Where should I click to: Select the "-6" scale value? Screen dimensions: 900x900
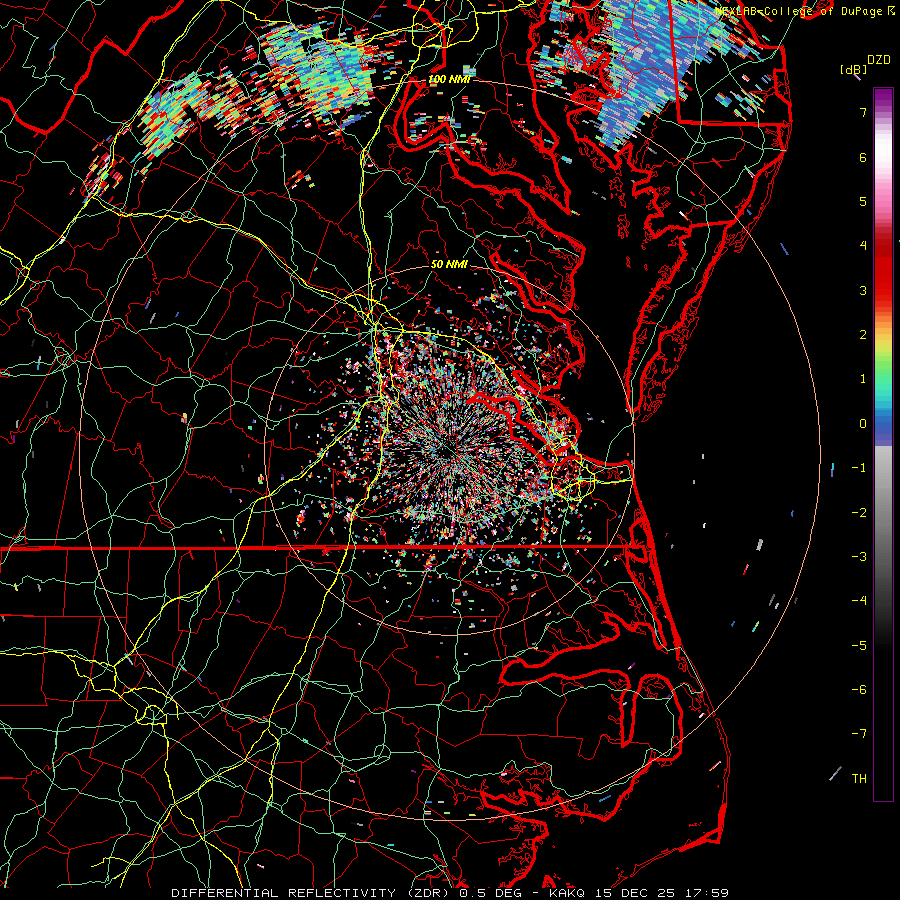(859, 689)
